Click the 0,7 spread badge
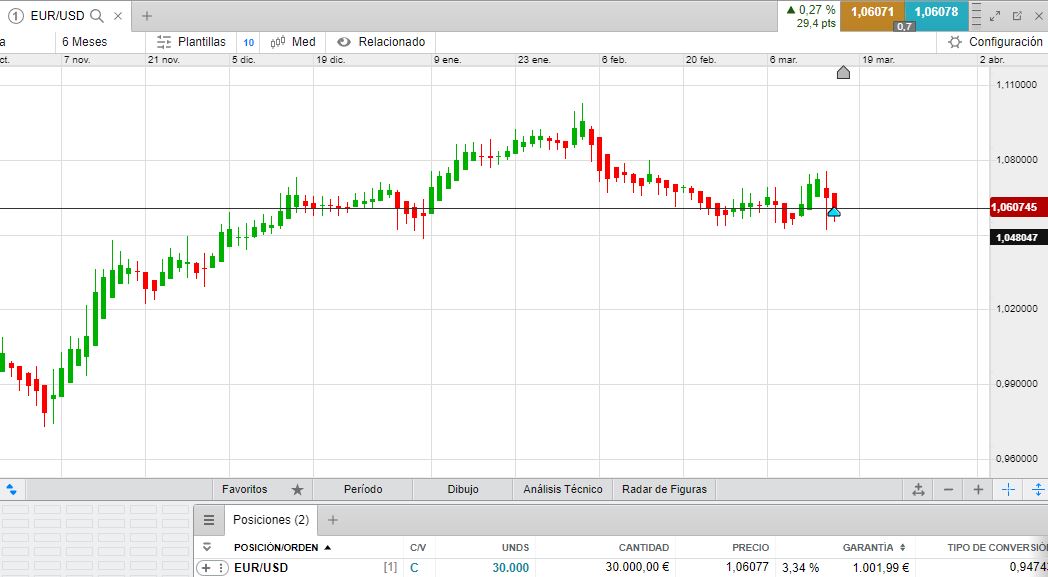This screenshot has width=1048, height=577. (904, 27)
